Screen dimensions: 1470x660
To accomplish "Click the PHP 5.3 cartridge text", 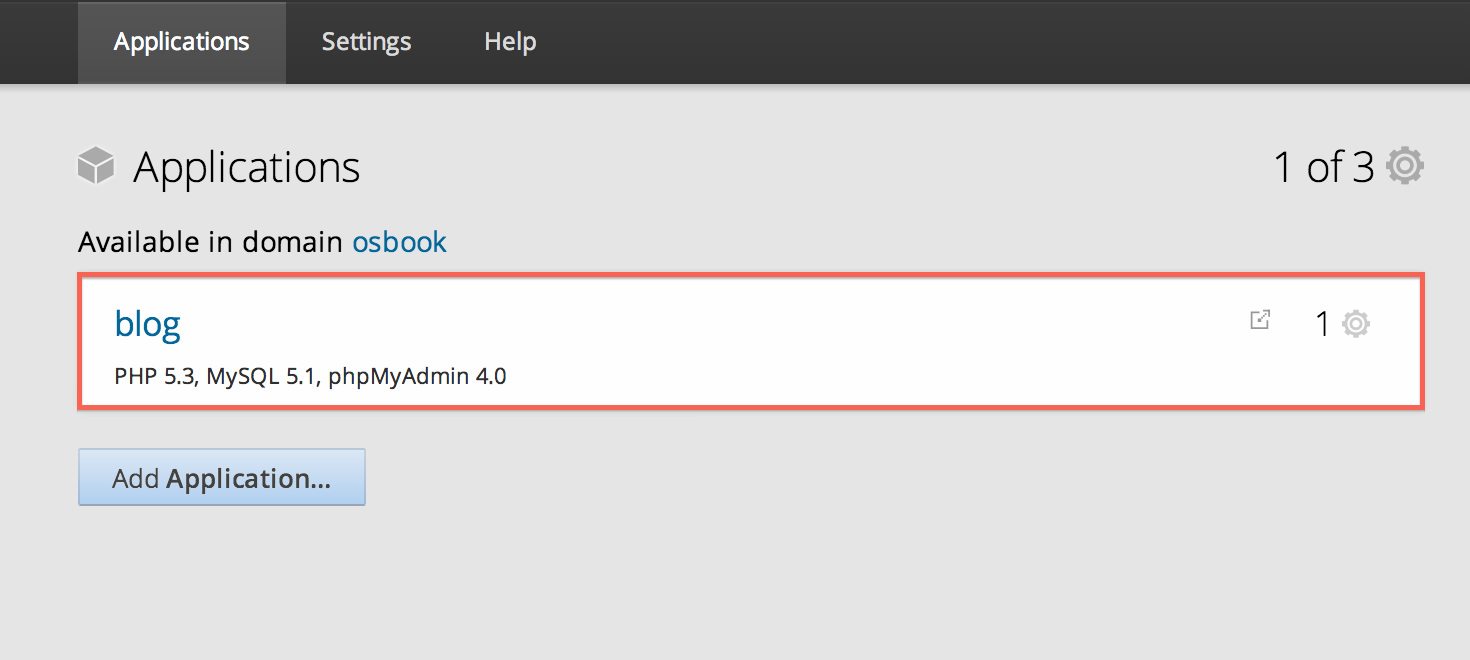I will pos(155,377).
